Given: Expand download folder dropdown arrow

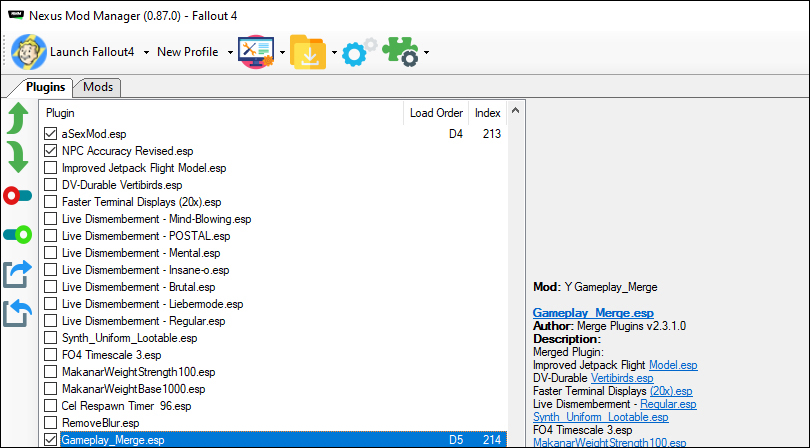Looking at the screenshot, I should 334,52.
